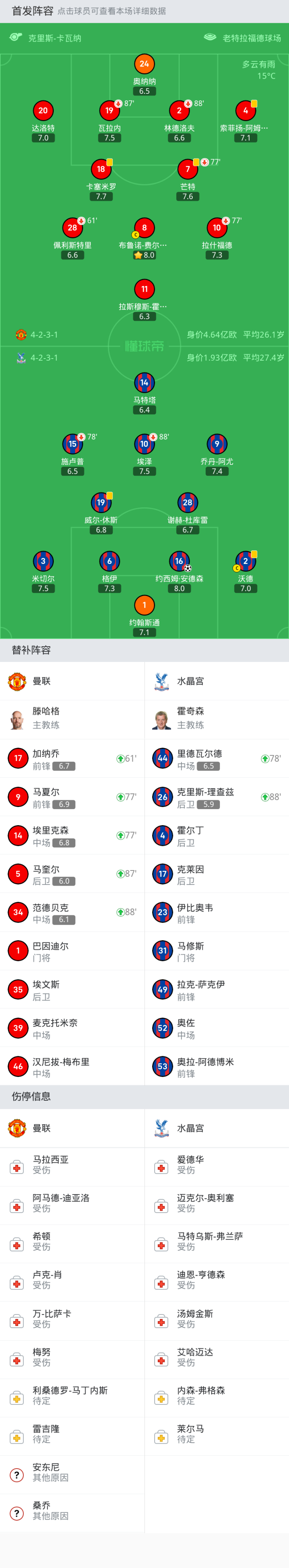
Task: Click referee Chris Kavanagh name
Action: (x=54, y=39)
